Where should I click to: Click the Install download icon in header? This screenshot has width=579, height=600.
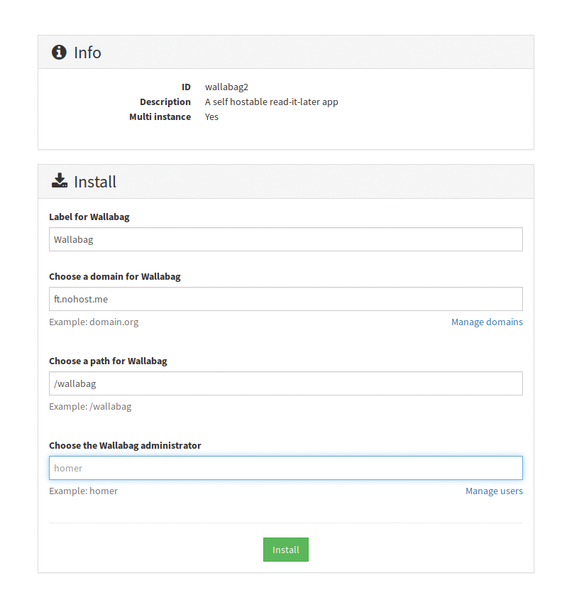59,181
